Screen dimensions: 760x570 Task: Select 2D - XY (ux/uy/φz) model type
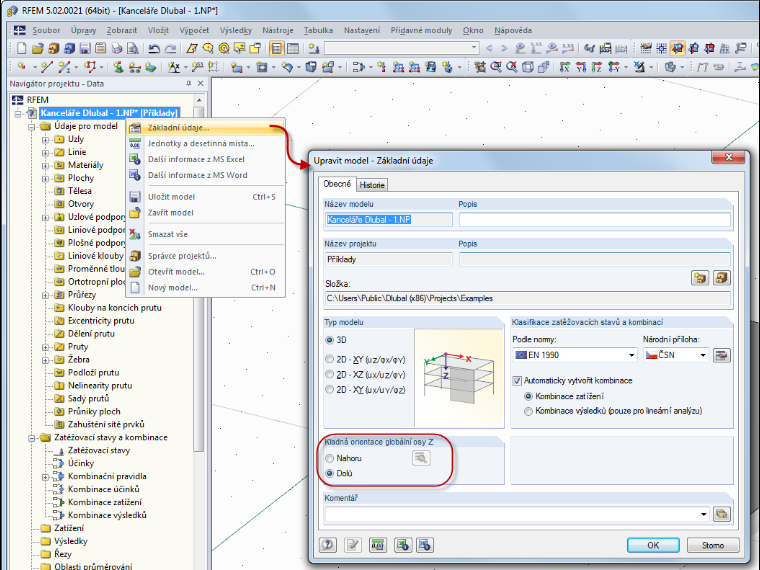(x=330, y=389)
